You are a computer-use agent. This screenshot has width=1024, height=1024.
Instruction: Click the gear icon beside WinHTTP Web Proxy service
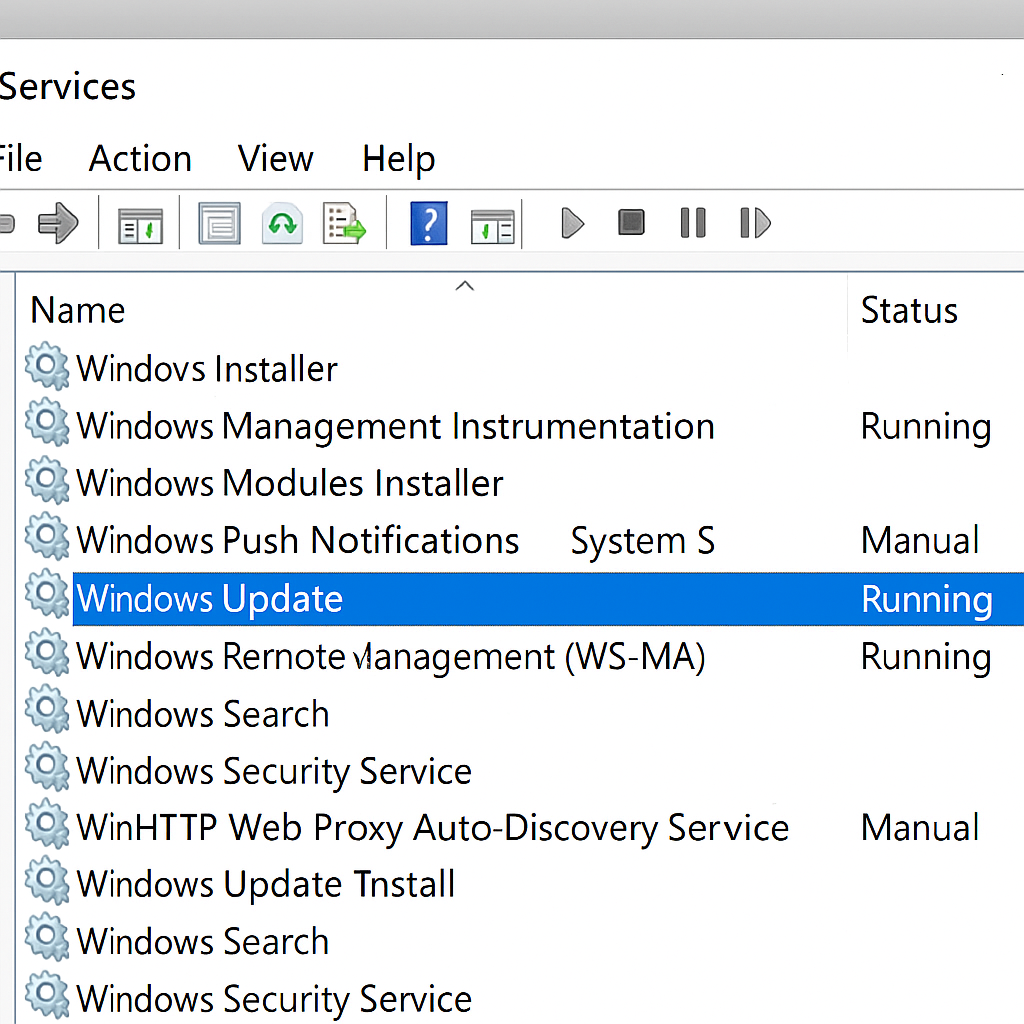click(47, 824)
